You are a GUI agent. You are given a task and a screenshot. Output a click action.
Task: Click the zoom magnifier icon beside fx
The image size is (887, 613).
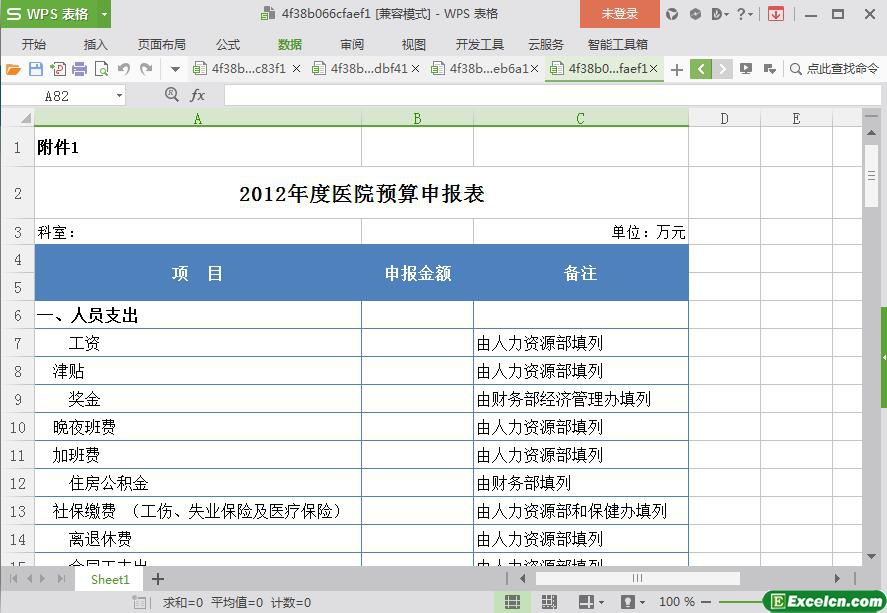tap(171, 94)
